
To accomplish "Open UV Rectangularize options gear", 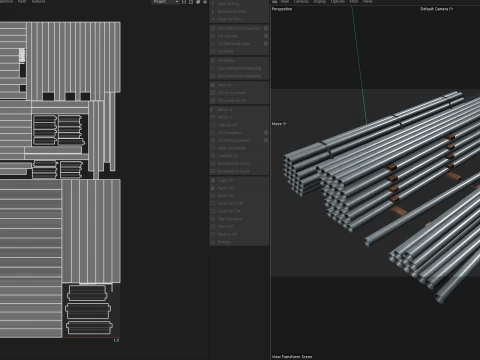I will [266, 140].
